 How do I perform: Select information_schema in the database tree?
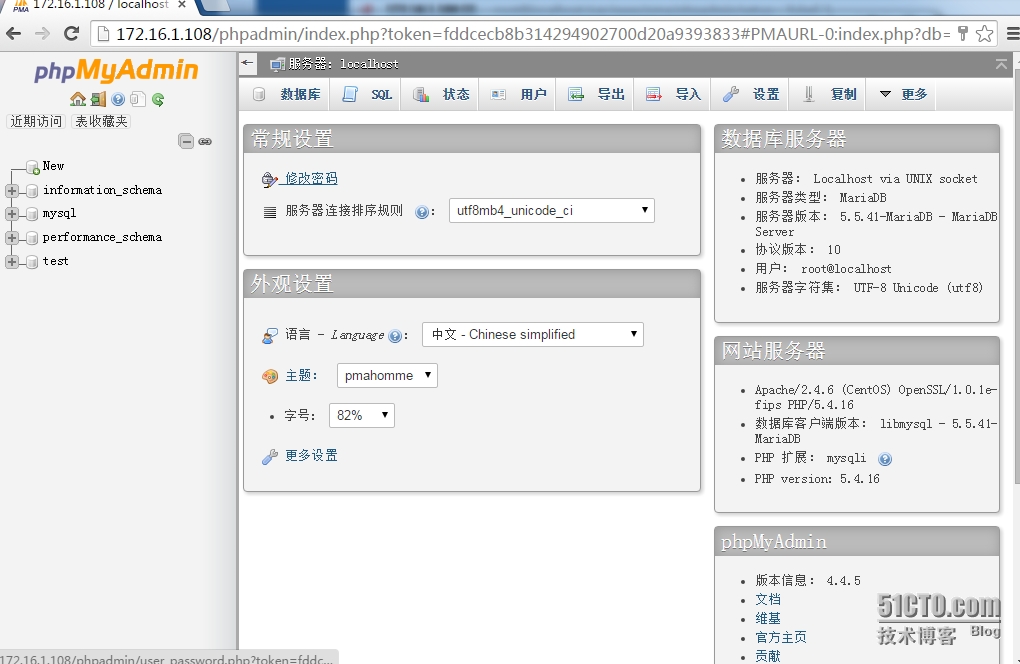coord(102,191)
